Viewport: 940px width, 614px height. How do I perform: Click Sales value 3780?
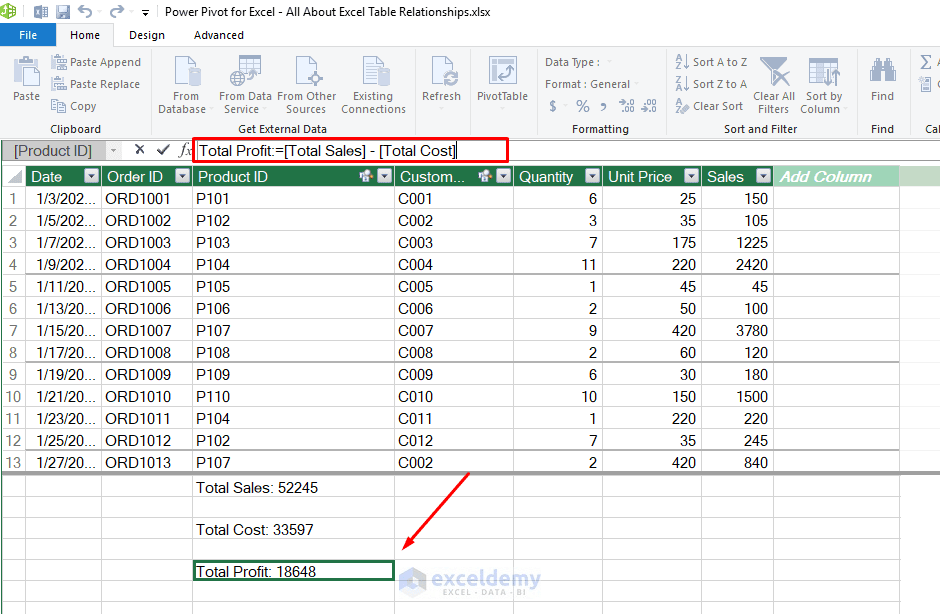pos(737,330)
